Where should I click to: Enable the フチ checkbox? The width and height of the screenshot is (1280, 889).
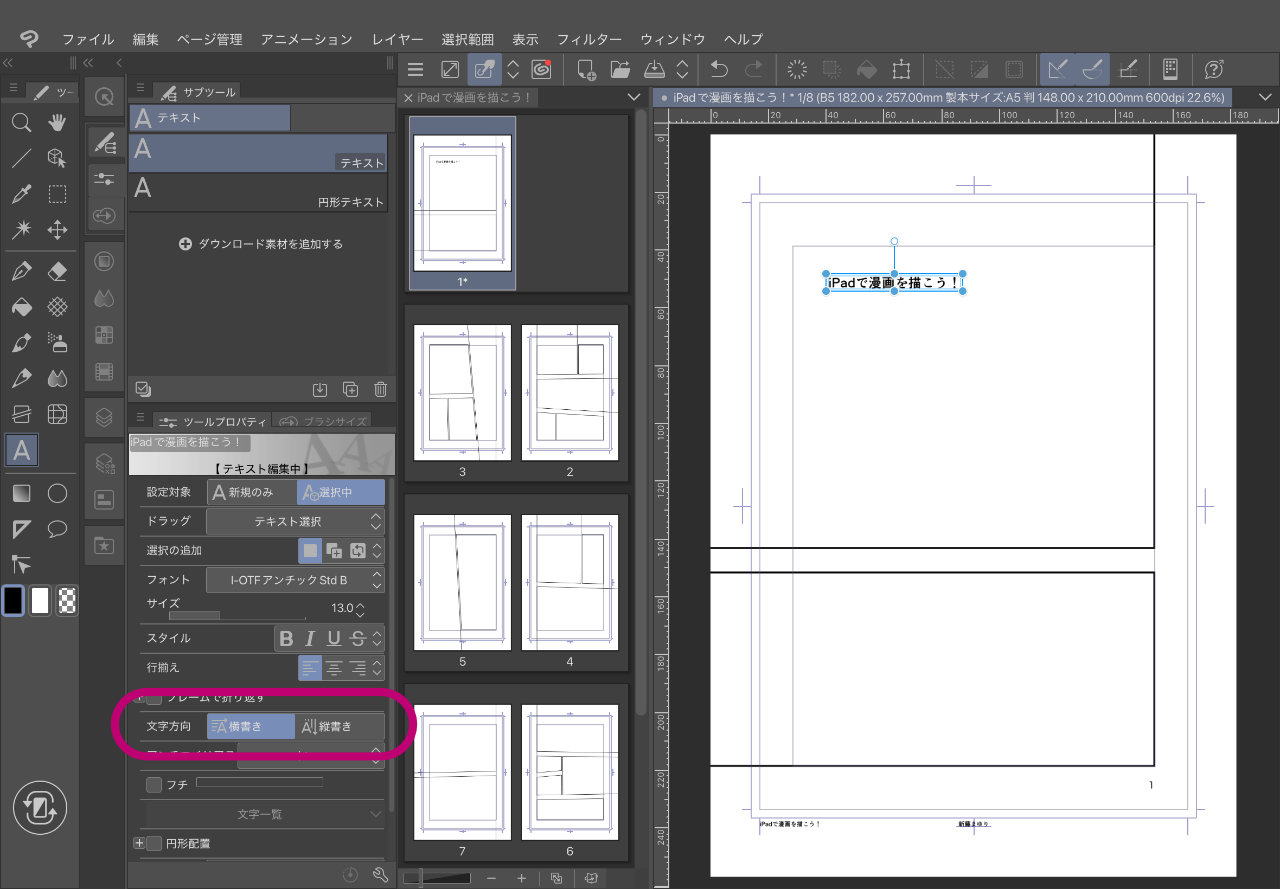click(x=154, y=785)
